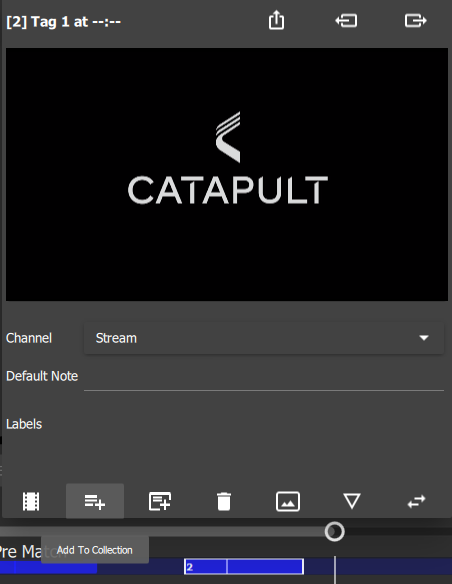Open the Channel dropdown showing Stream
This screenshot has width=452, height=584.
[264, 338]
